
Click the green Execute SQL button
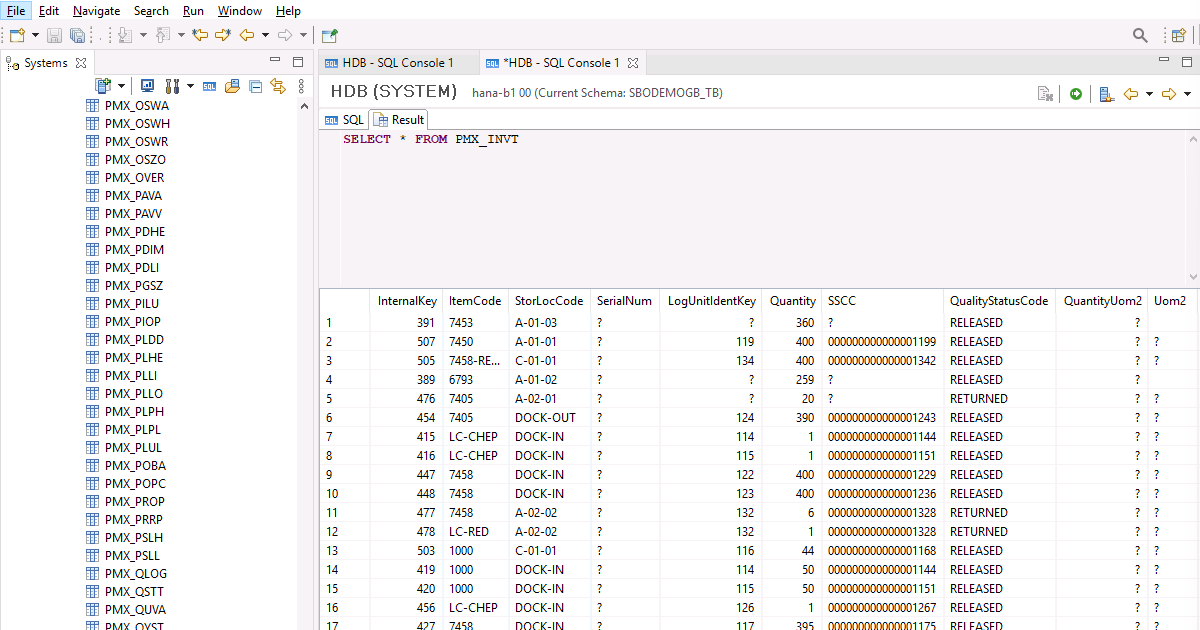(1076, 94)
